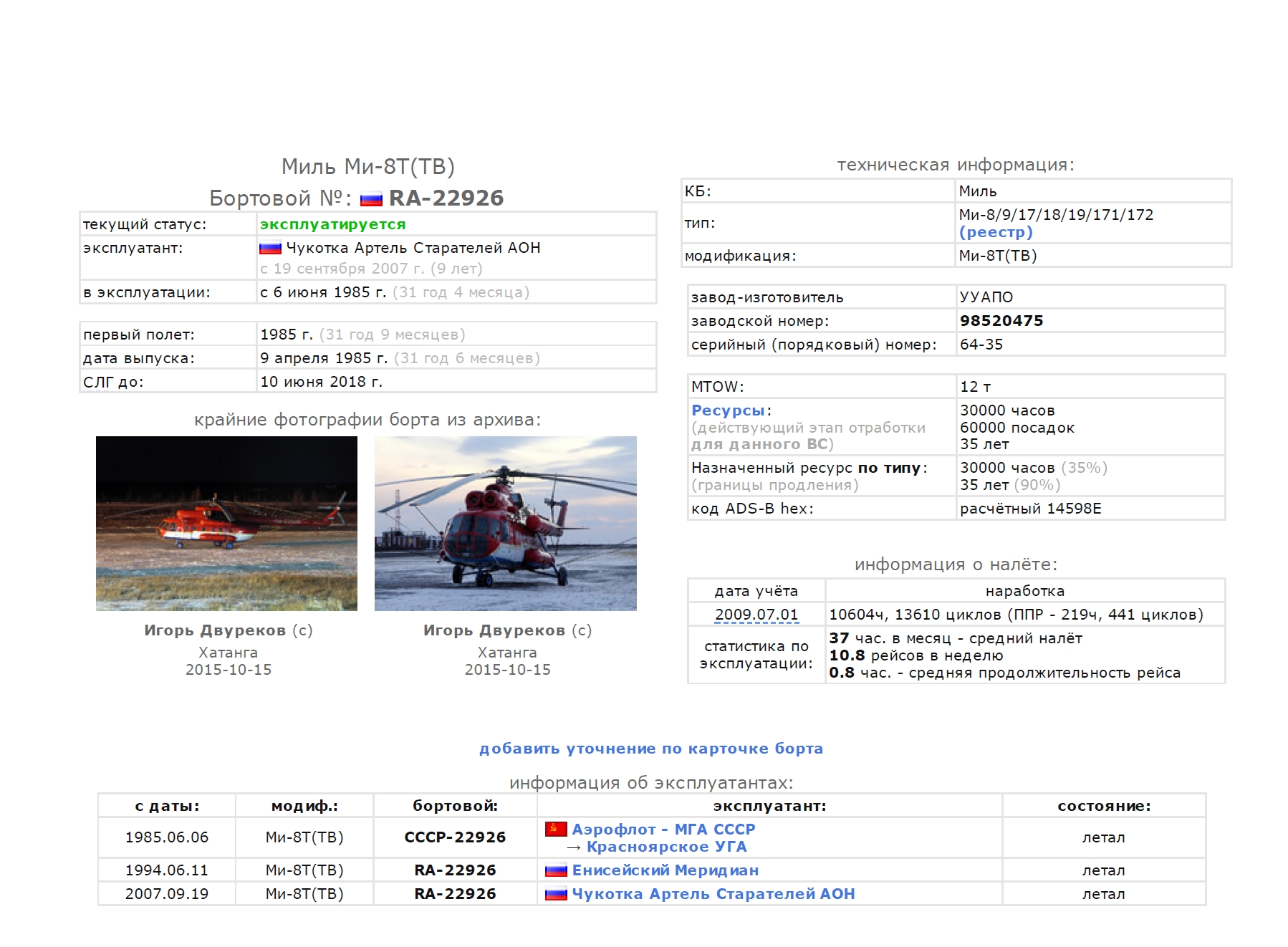Click the Russian flag beside the RA-22926 heading
This screenshot has width=1288, height=947.
[x=370, y=199]
